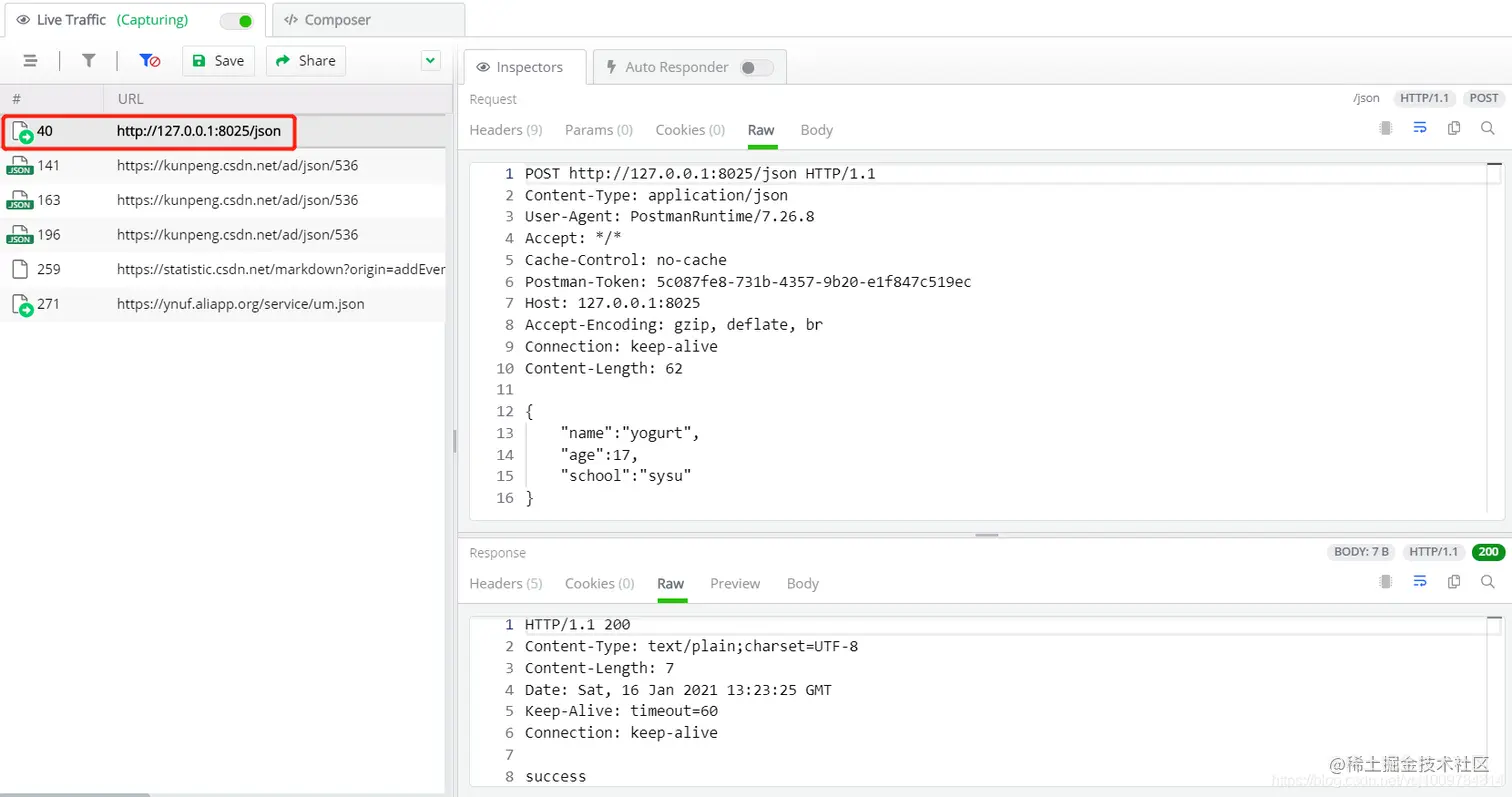Image resolution: width=1512 pixels, height=797 pixels.
Task: Click the "name":"yogurt" line
Action: pos(629,433)
